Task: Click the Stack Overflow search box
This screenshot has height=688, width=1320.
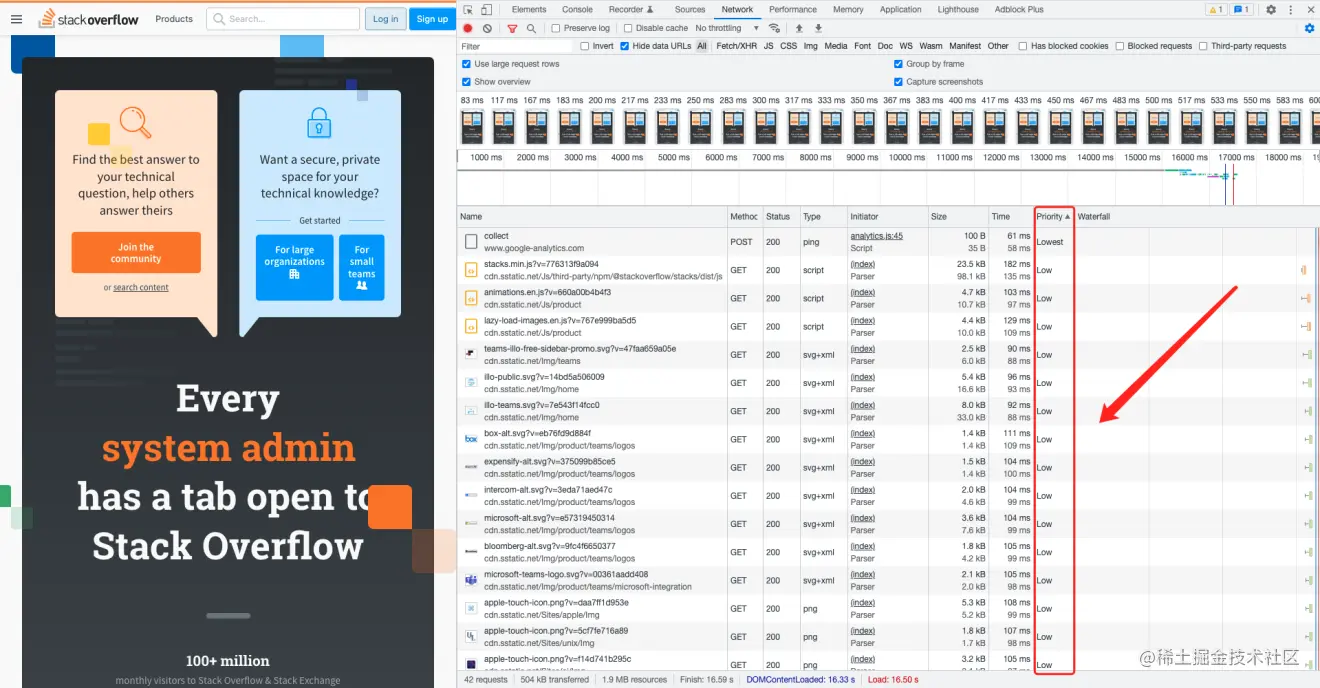Action: (x=283, y=19)
